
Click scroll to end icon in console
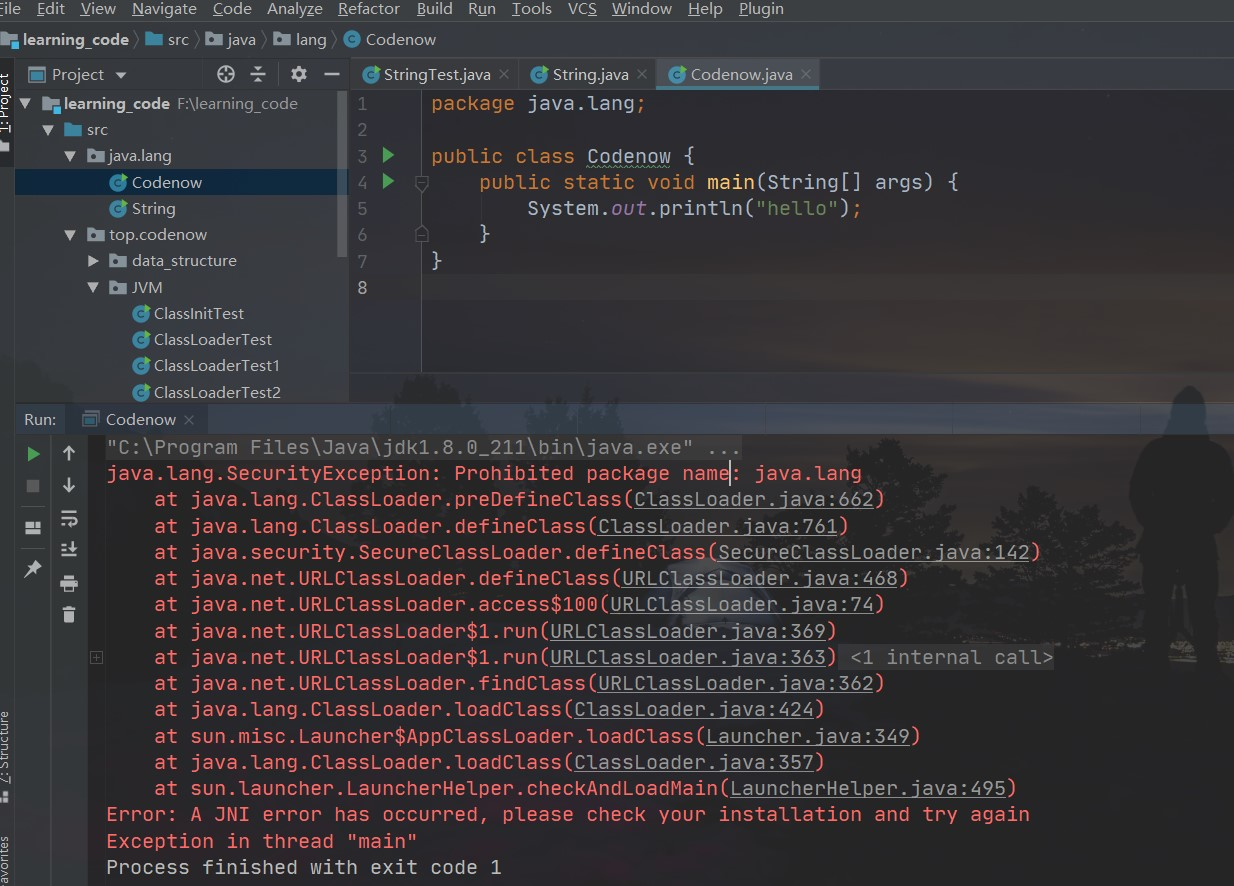(69, 549)
